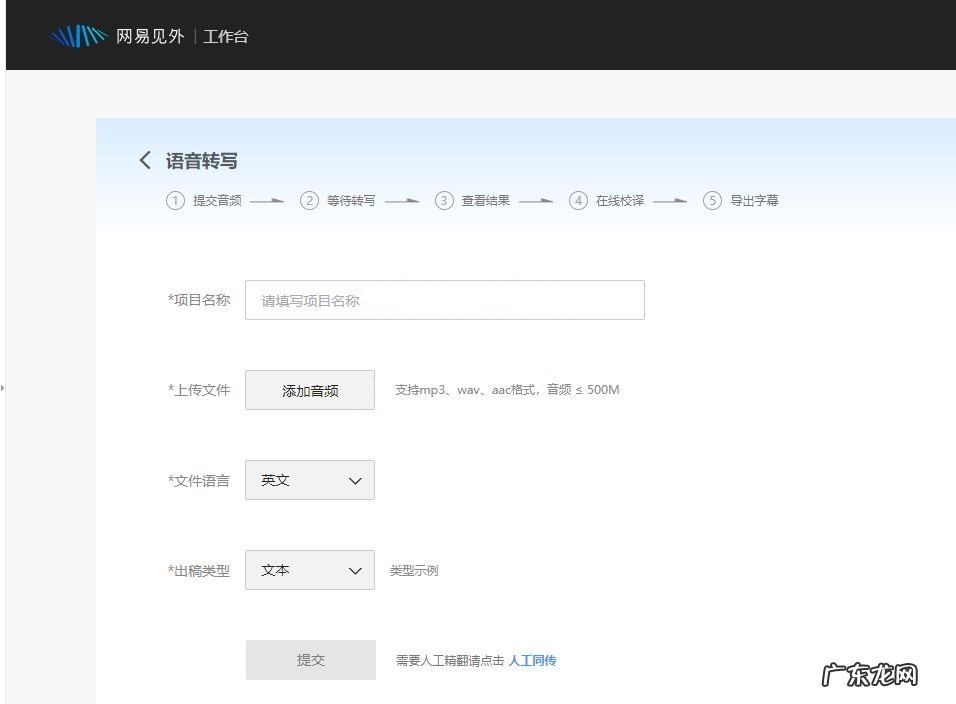View the 类型示例 example link
The height and width of the screenshot is (704, 956).
click(414, 571)
